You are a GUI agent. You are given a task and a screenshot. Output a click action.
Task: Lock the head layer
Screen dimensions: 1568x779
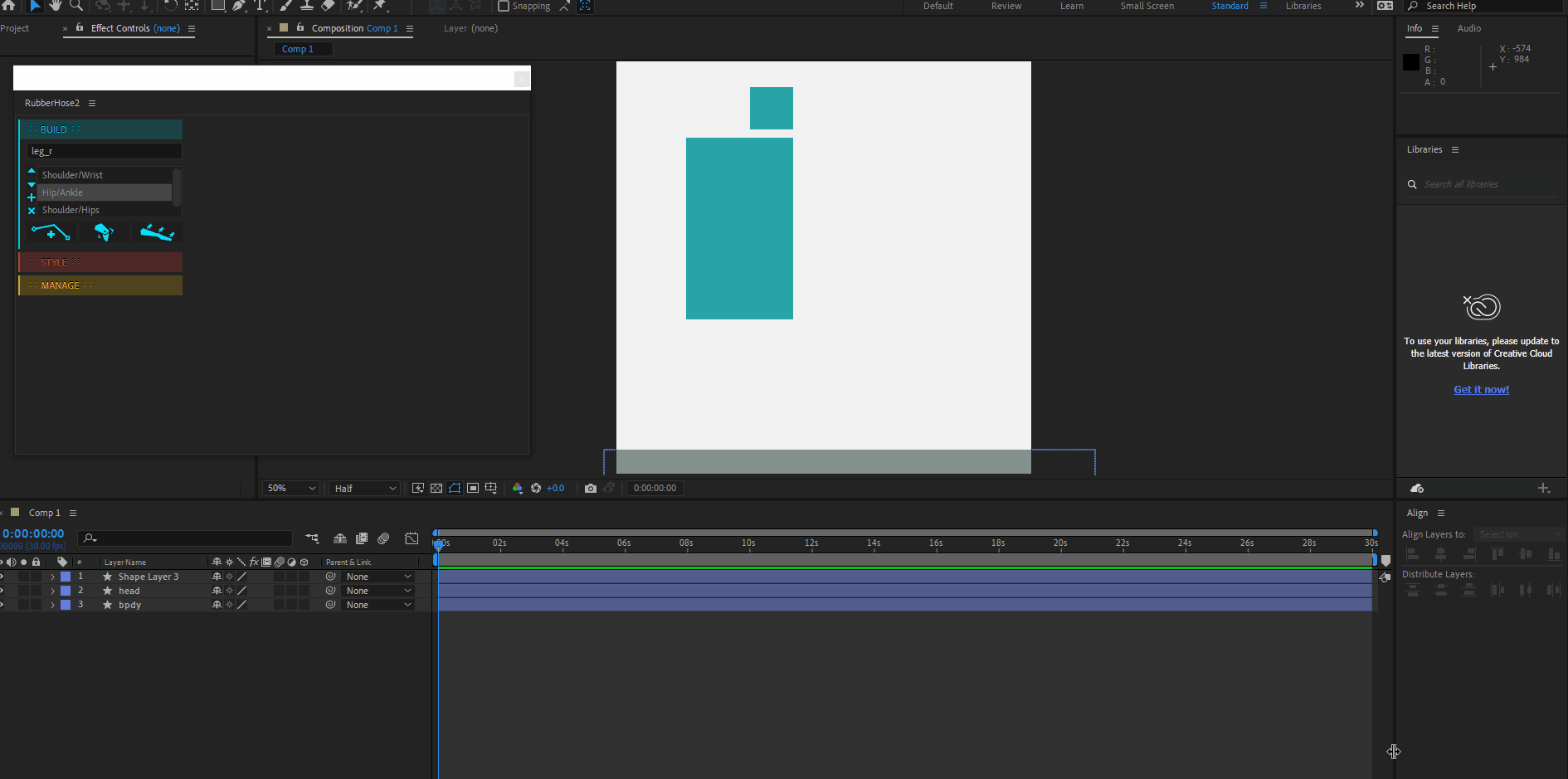click(36, 591)
